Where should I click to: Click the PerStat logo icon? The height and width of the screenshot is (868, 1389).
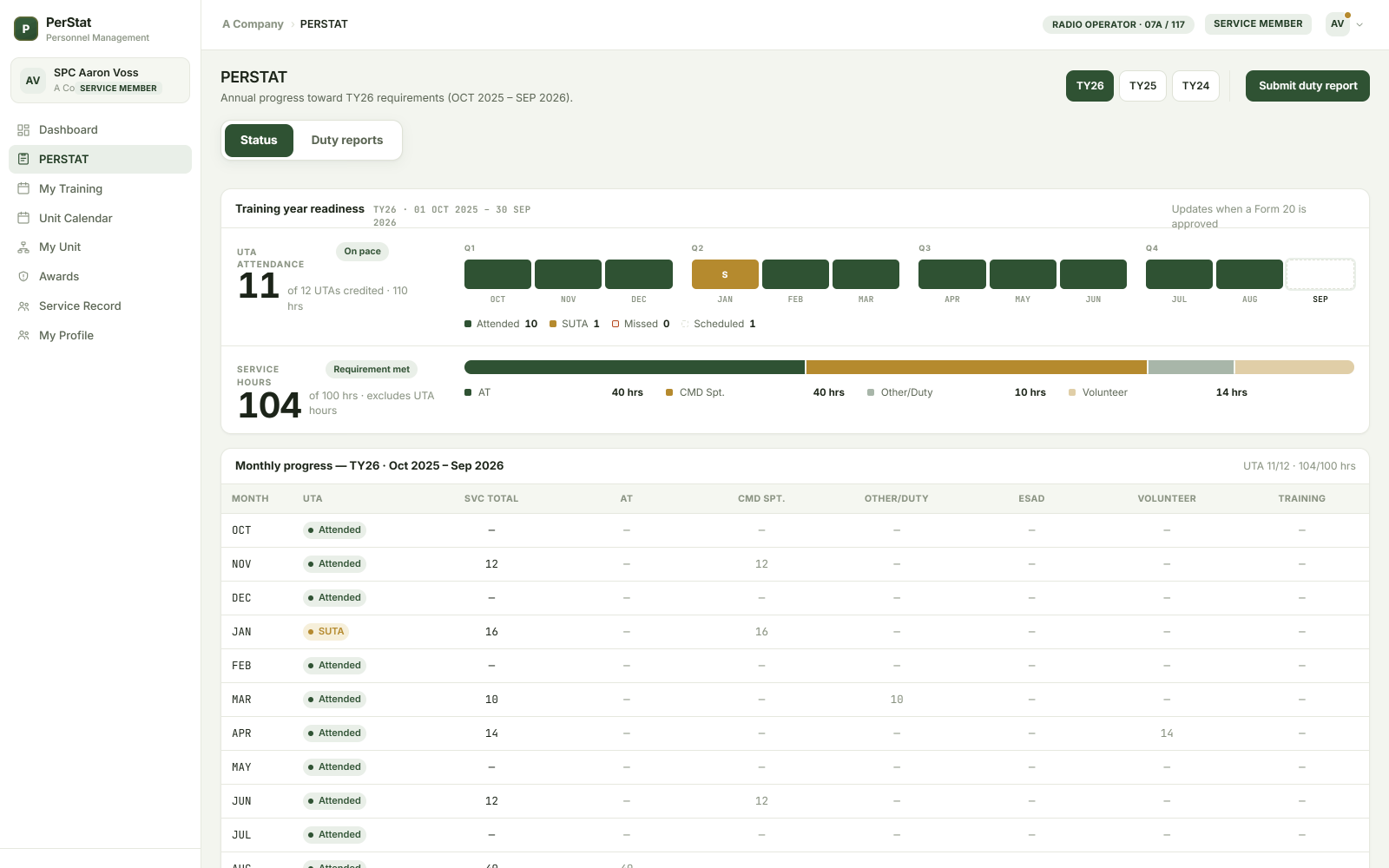26,29
